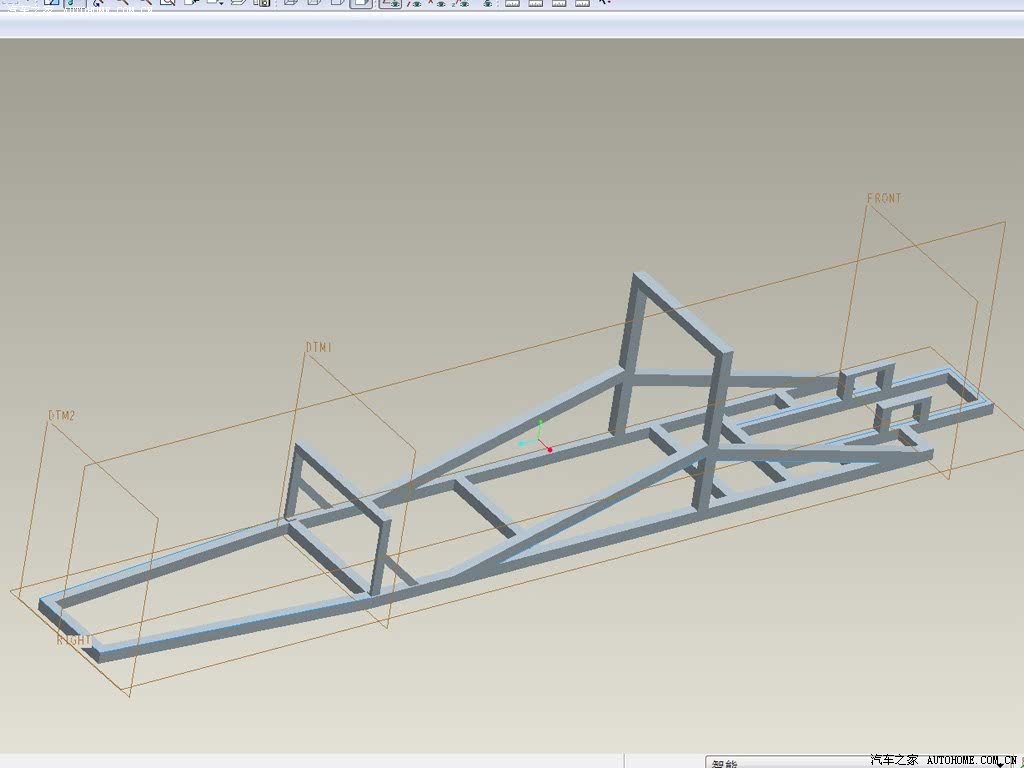Screen dimensions: 1024x768
Task: Select the DTM2 datum plane label
Action: tap(61, 415)
